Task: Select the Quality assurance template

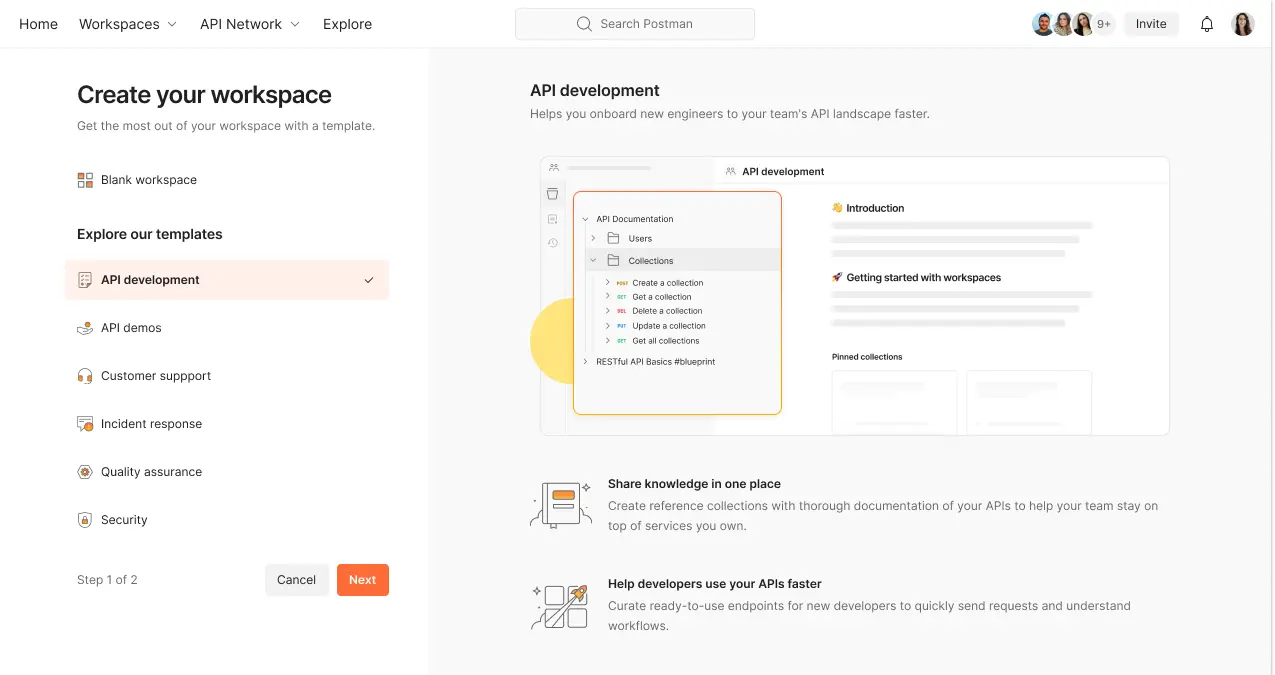Action: pos(151,472)
